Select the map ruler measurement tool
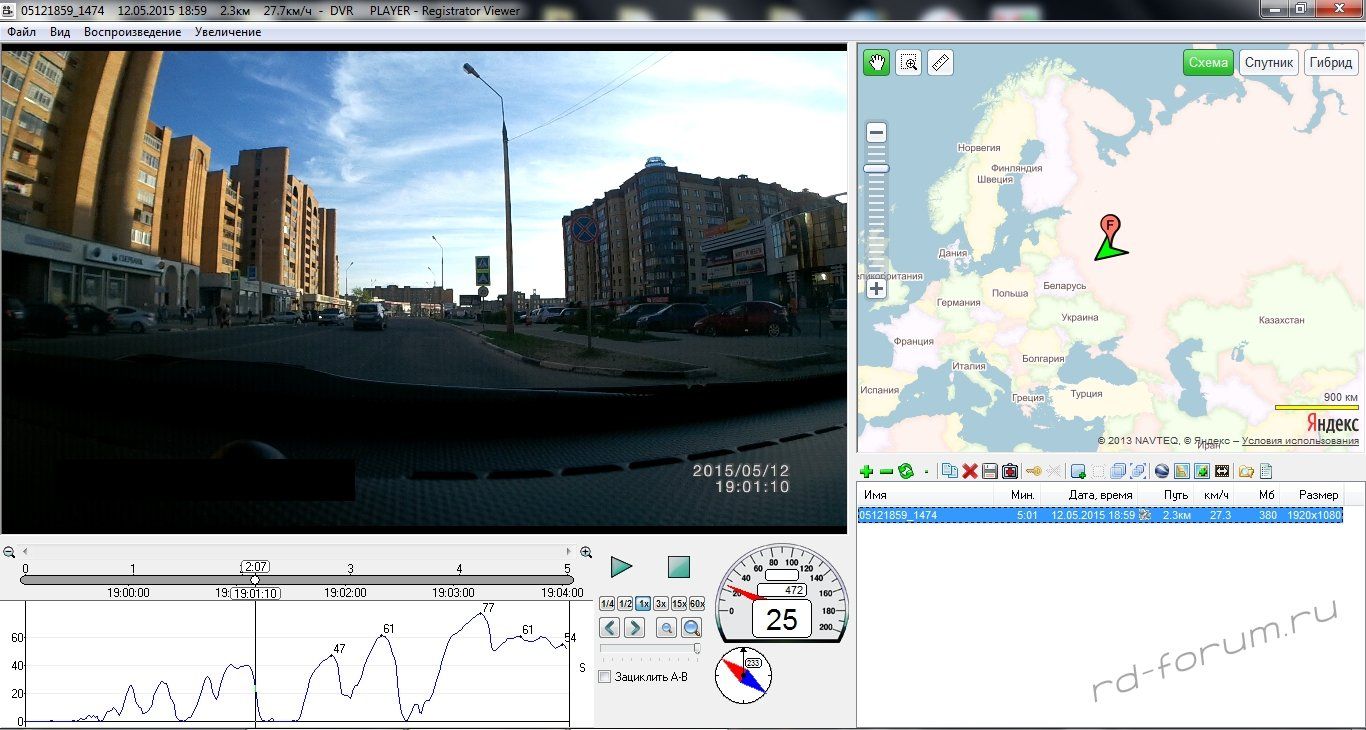 point(940,63)
